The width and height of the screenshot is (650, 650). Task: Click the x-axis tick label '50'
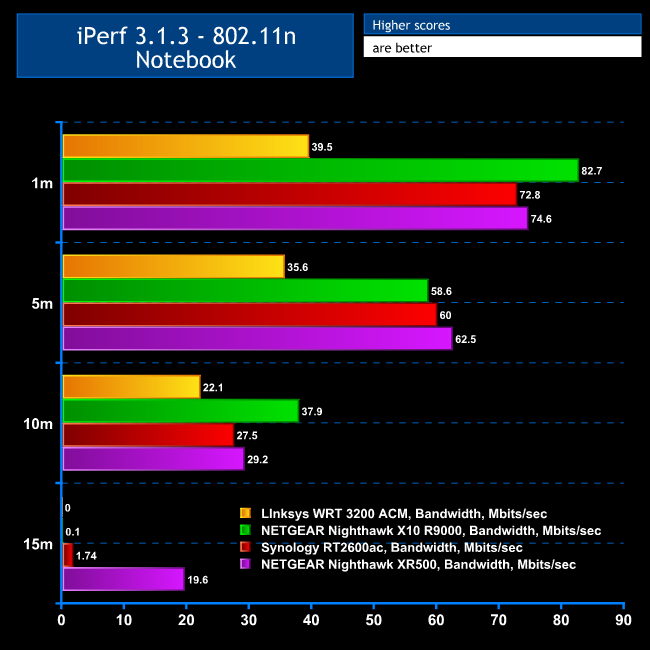(374, 620)
